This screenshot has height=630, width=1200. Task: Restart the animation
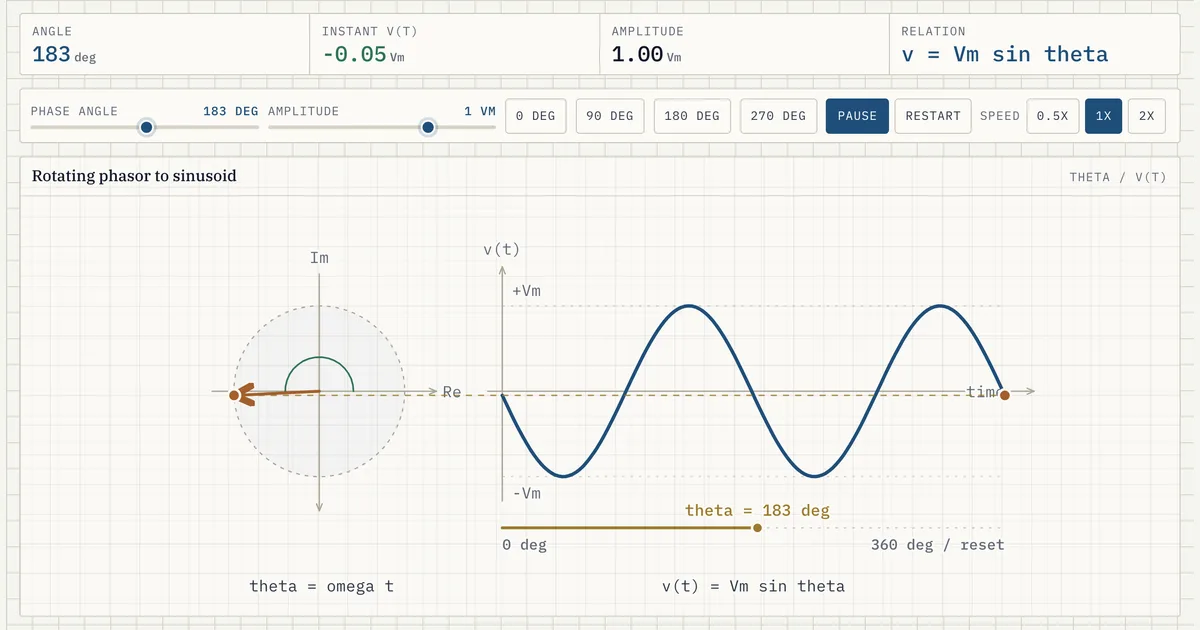933,116
